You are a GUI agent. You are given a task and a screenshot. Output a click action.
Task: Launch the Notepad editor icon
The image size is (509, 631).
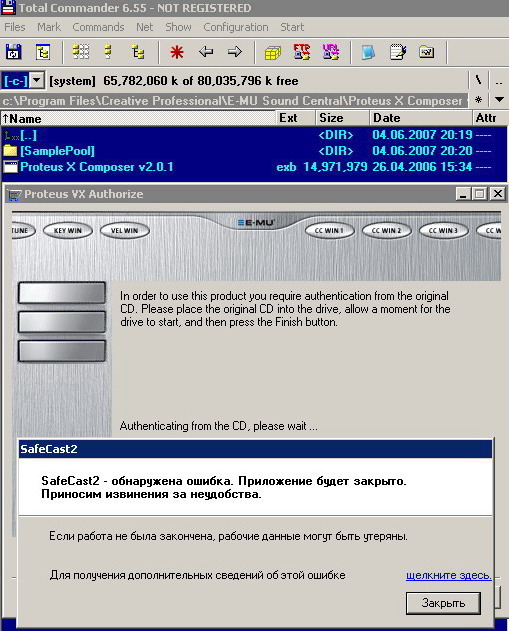click(398, 52)
